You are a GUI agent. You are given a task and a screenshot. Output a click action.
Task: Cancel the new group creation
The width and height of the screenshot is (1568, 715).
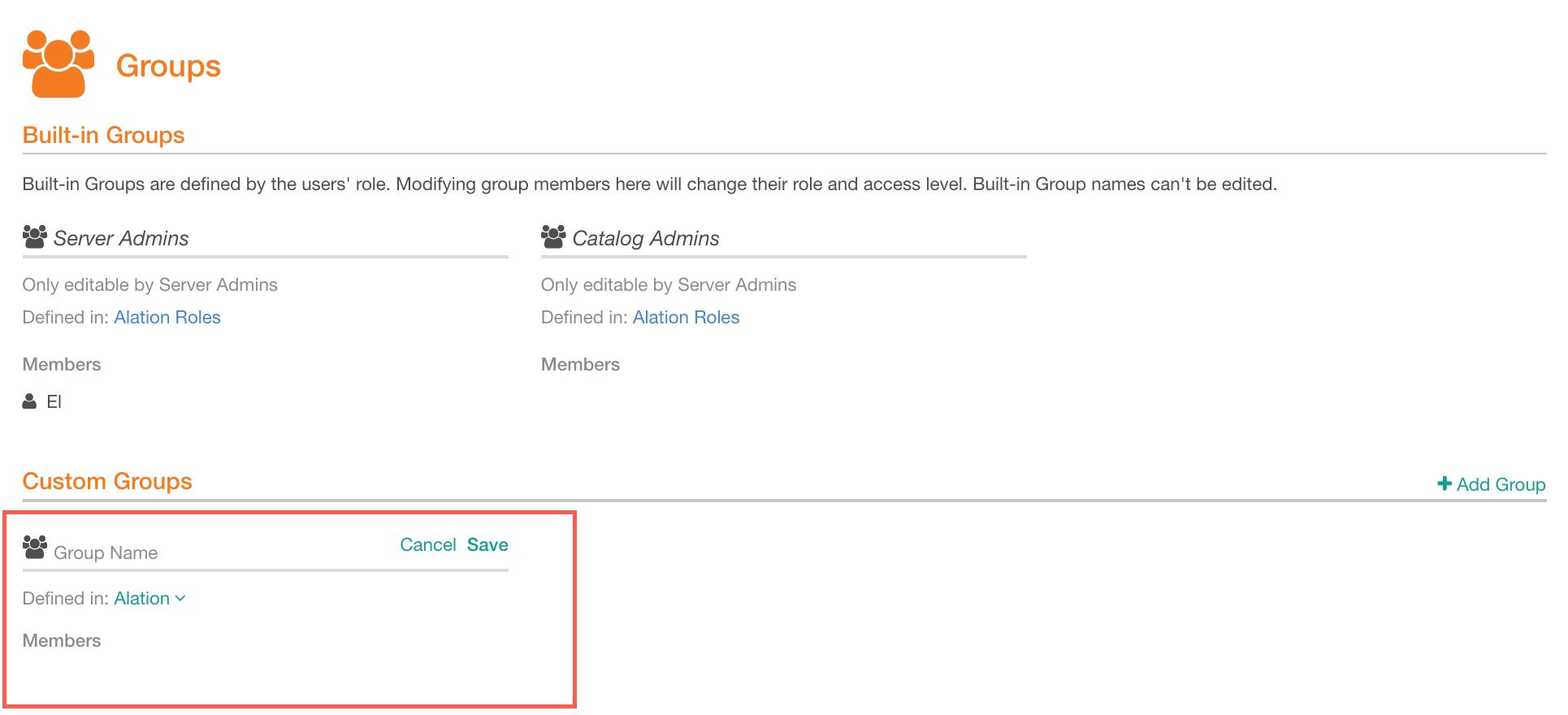click(428, 544)
